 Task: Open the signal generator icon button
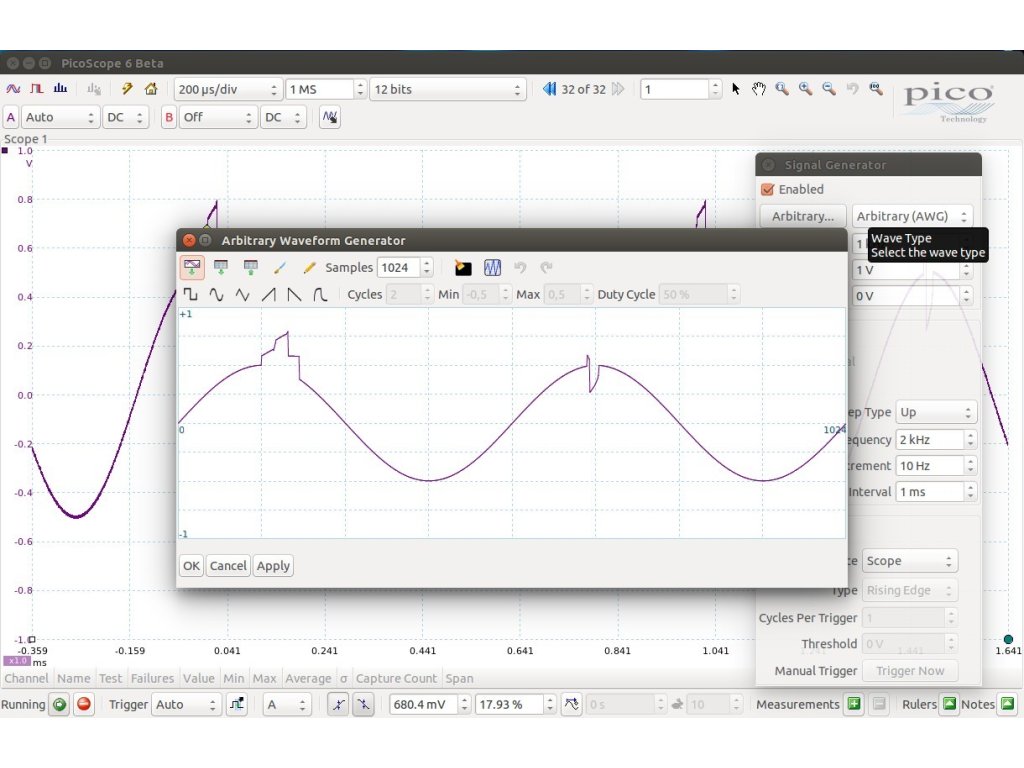pos(330,118)
